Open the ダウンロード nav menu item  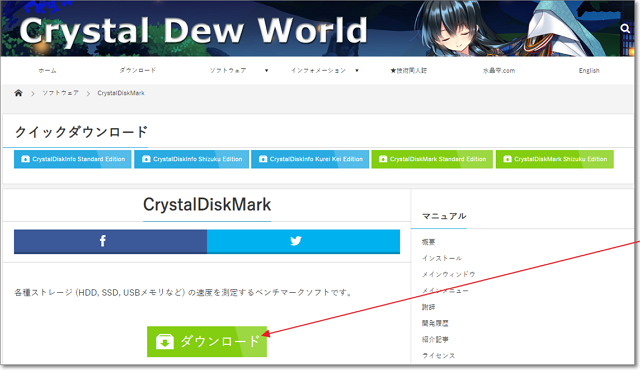pos(138,71)
